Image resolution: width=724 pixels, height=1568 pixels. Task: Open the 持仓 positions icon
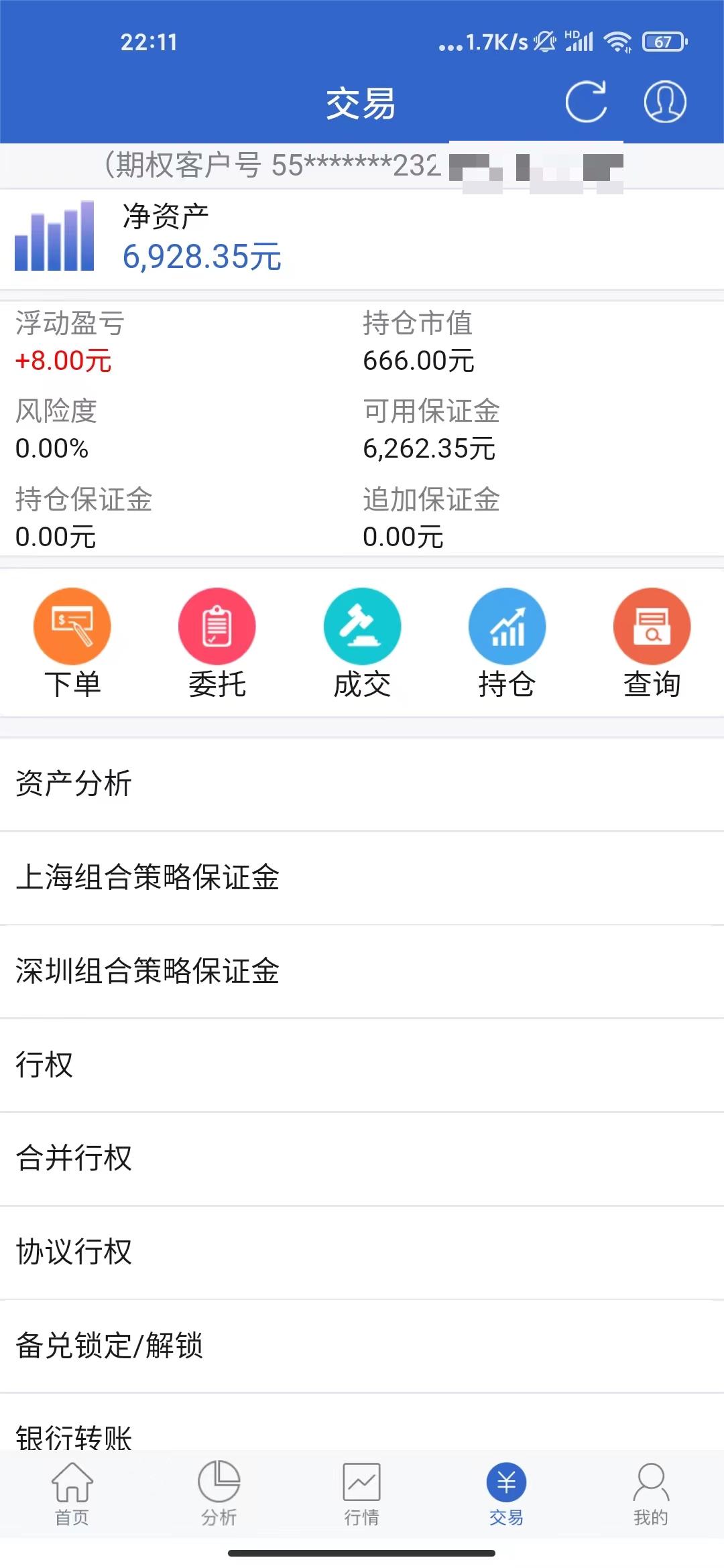[507, 626]
